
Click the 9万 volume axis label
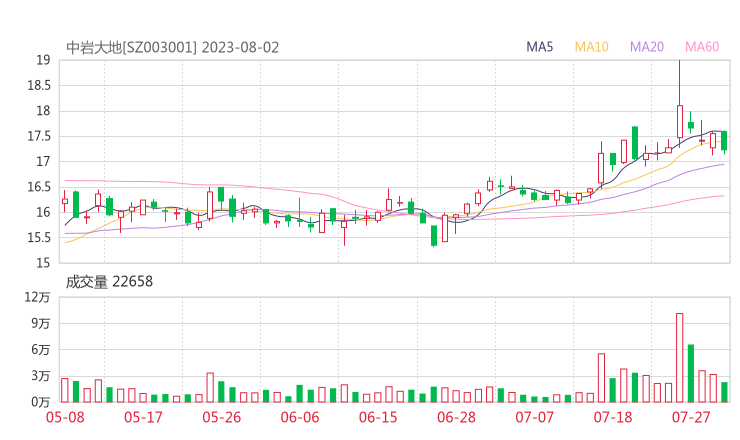pyautogui.click(x=41, y=324)
